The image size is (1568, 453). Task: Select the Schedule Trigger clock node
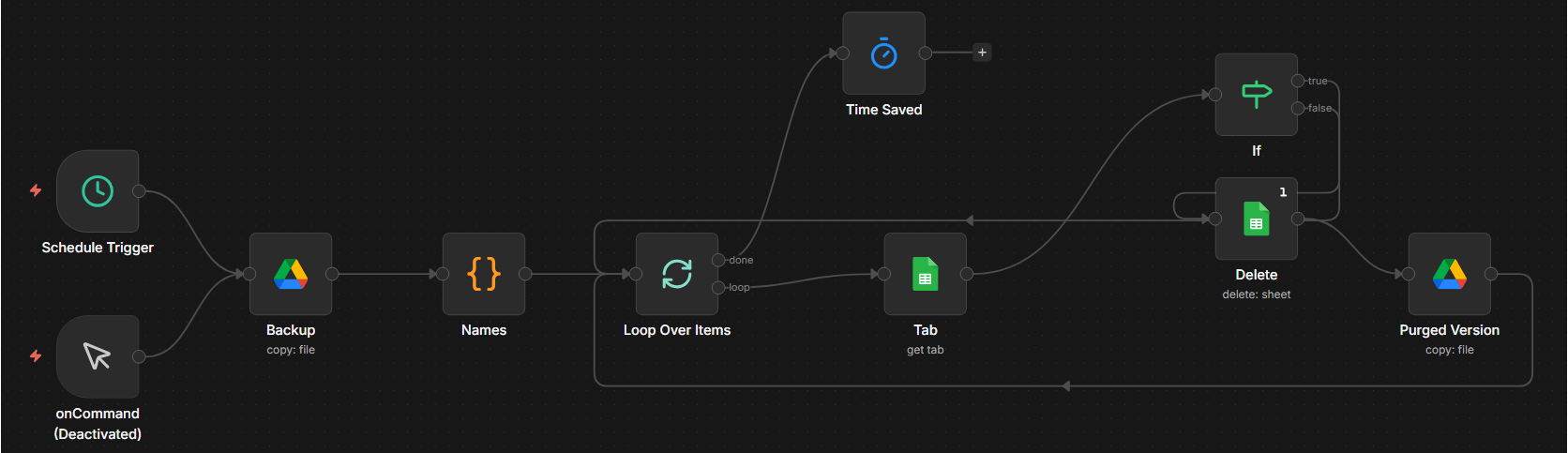pyautogui.click(x=98, y=191)
